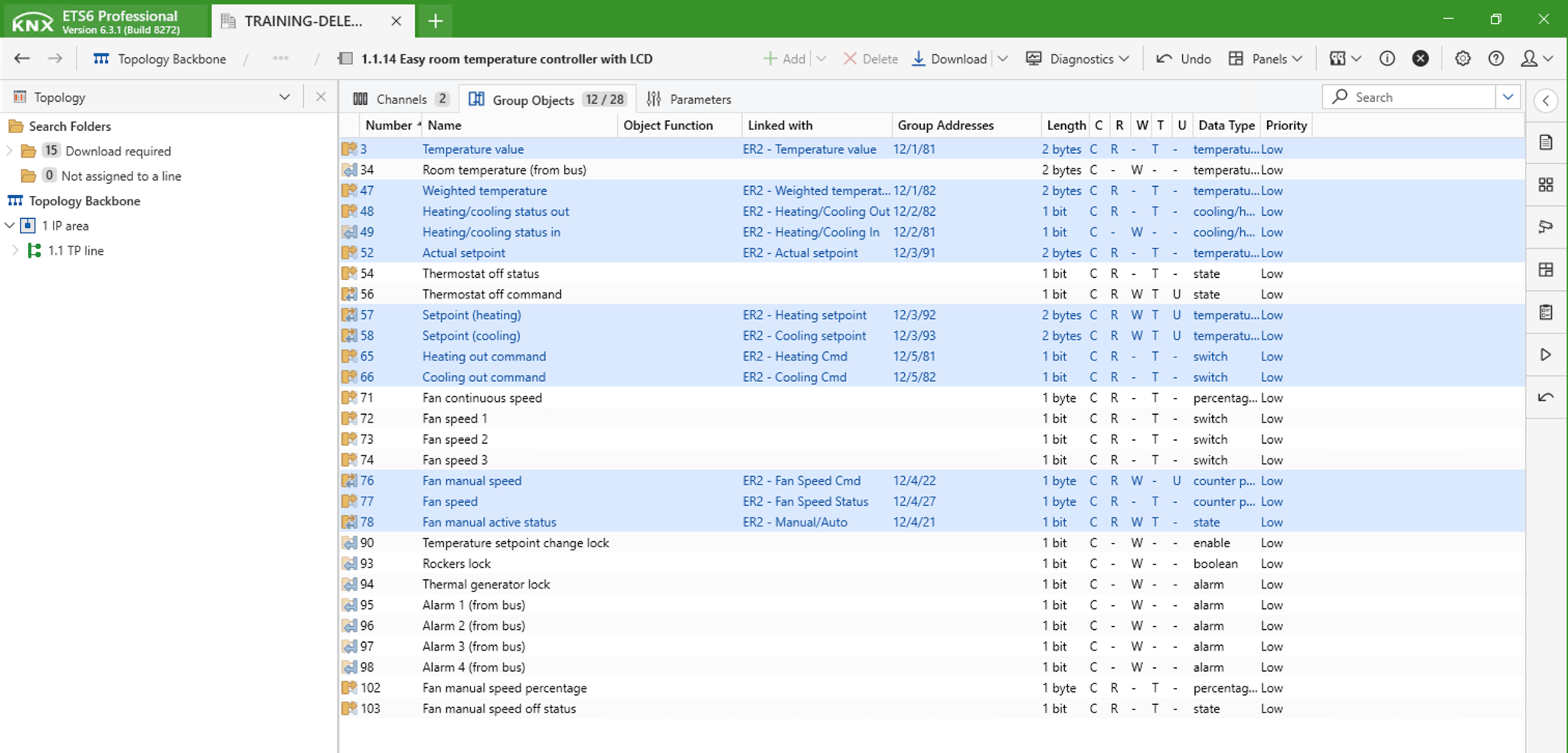Image resolution: width=1568 pixels, height=753 pixels.
Task: Click the breadcrumb ellipsis
Action: (280, 59)
